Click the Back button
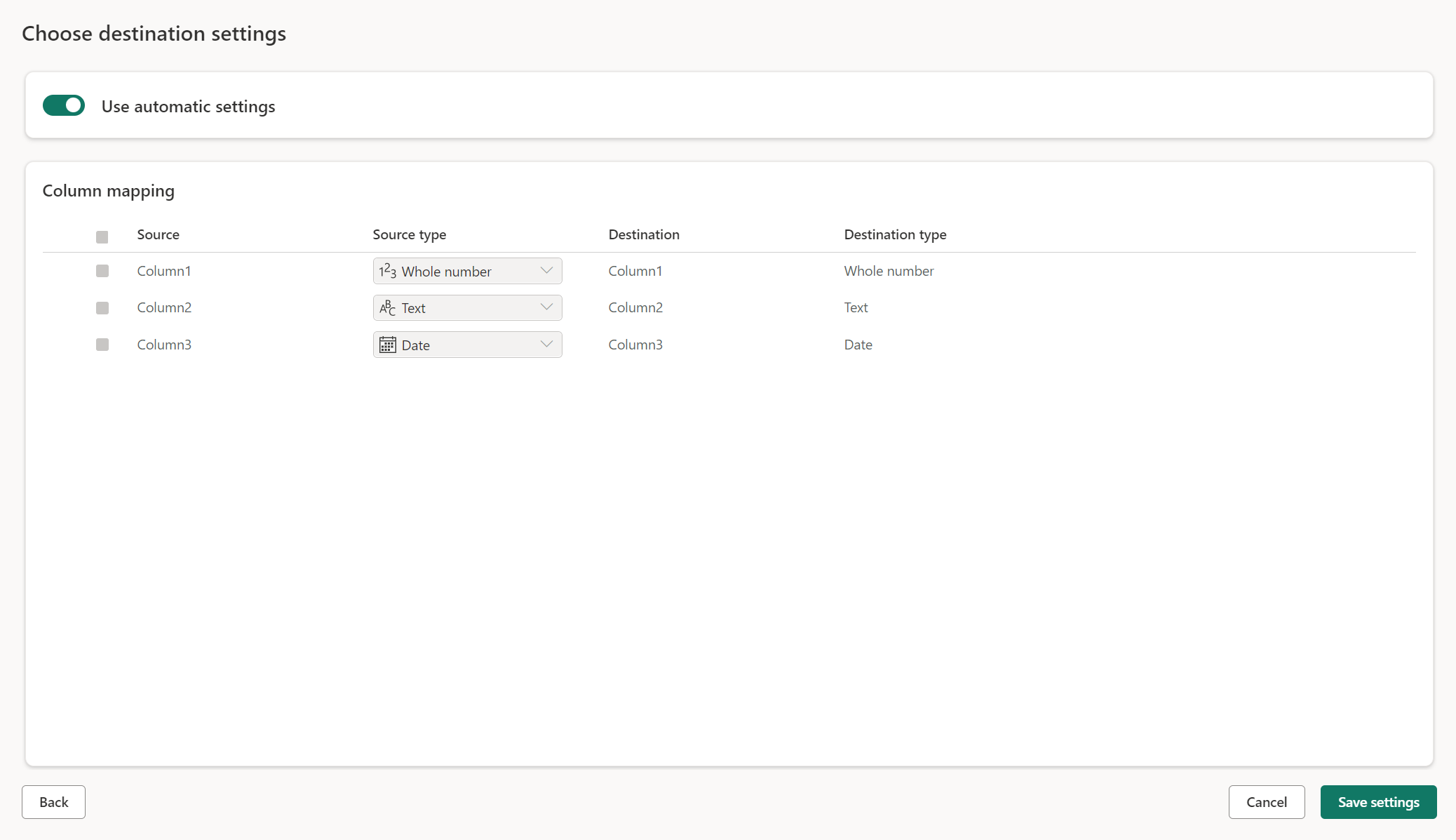This screenshot has width=1456, height=840. point(53,802)
